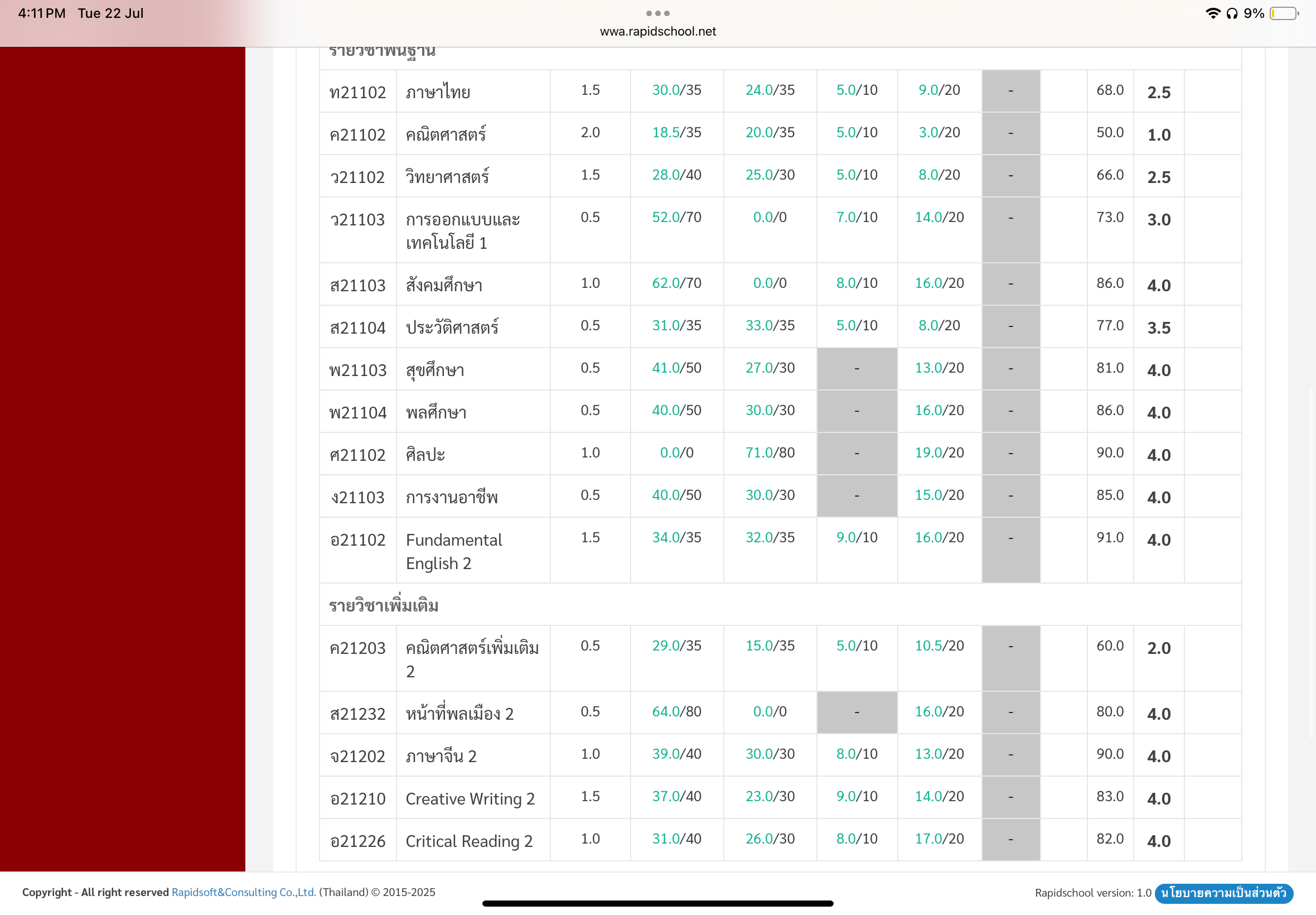Select the สุขศึกษา subject name

[x=435, y=370]
